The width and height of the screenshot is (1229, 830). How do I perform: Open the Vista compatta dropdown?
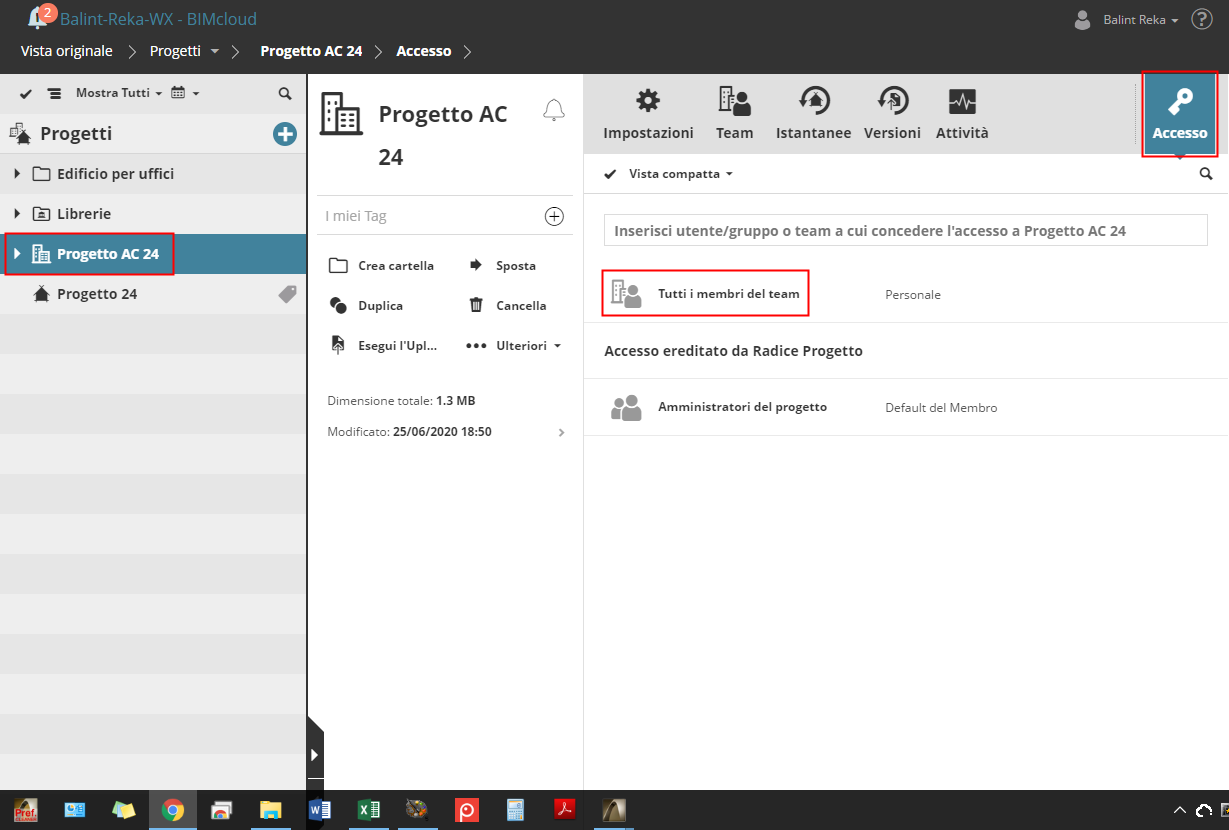681,174
